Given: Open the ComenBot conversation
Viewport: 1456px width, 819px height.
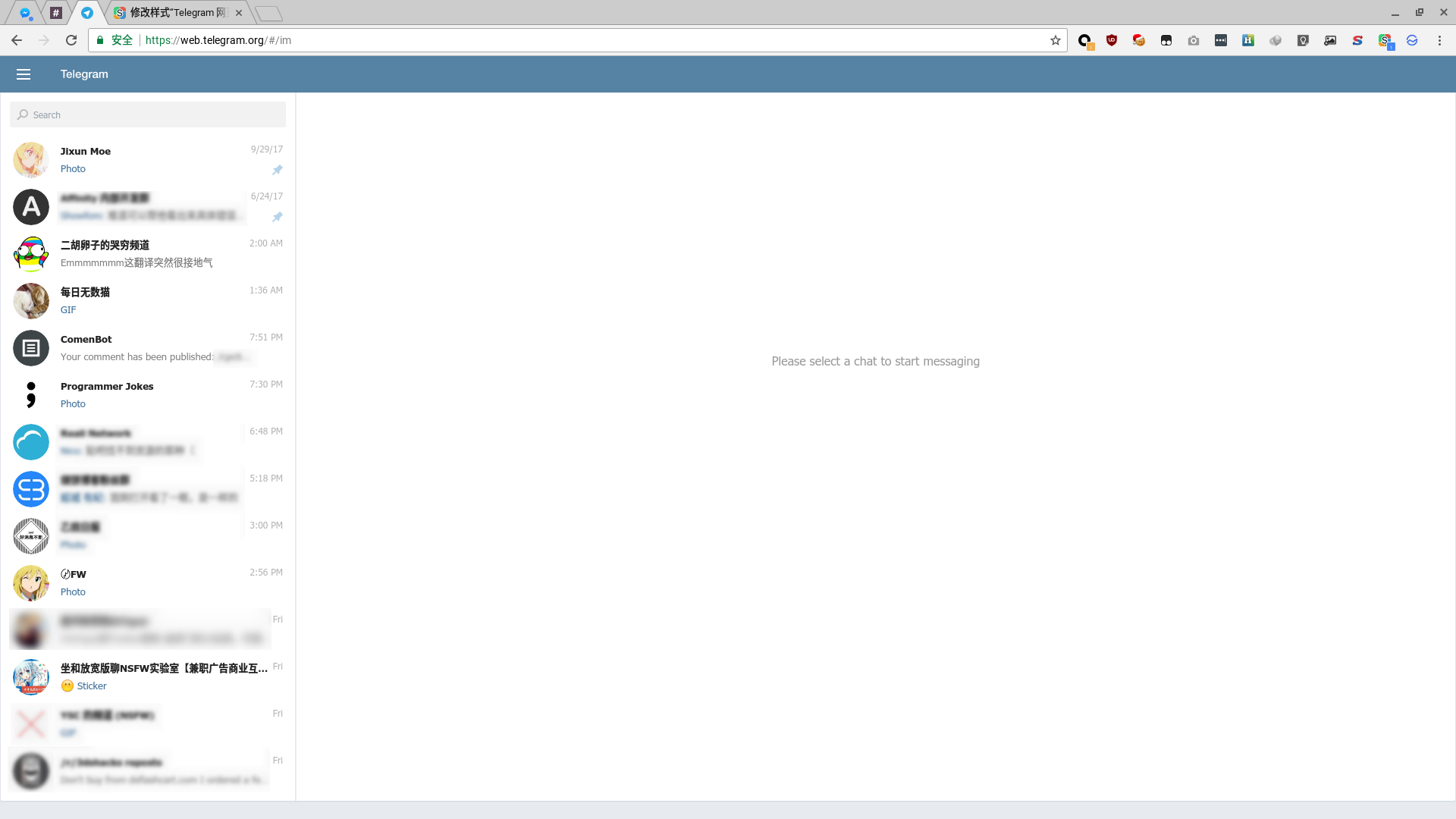Looking at the screenshot, I should coord(148,348).
